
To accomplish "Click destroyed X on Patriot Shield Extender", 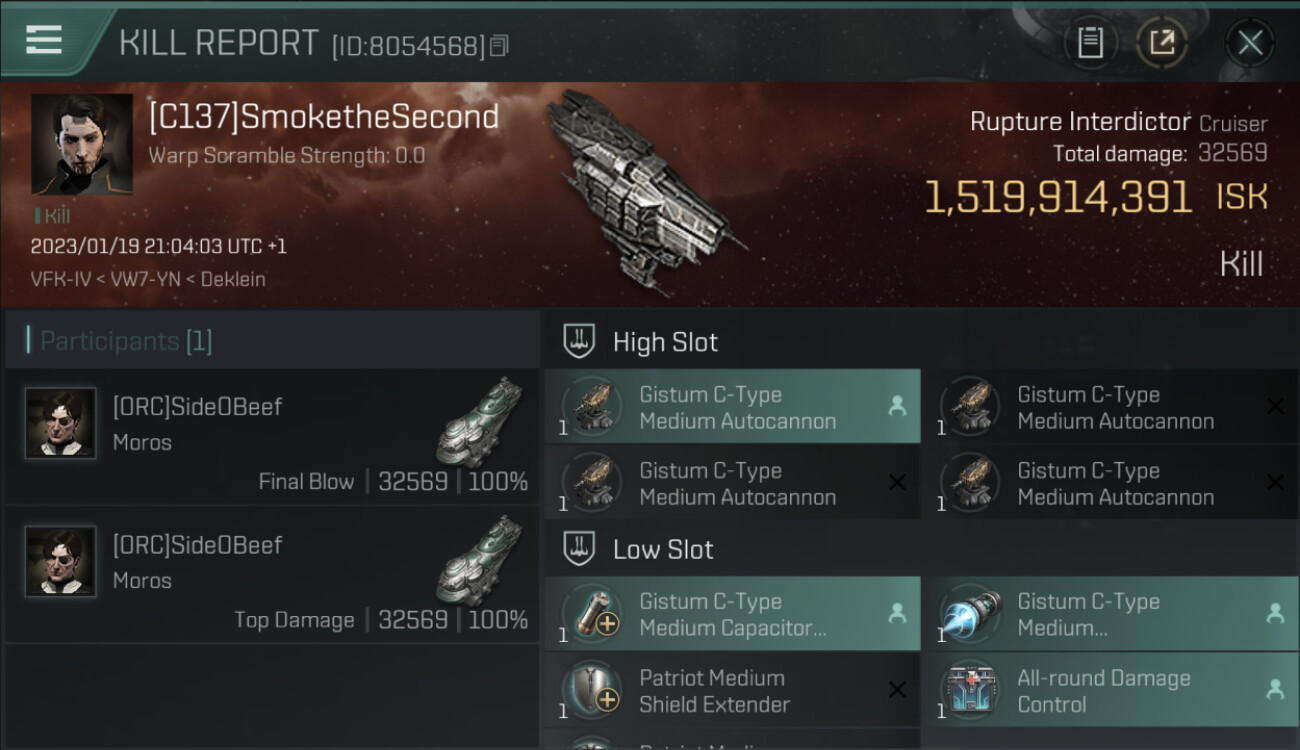I will [x=897, y=690].
